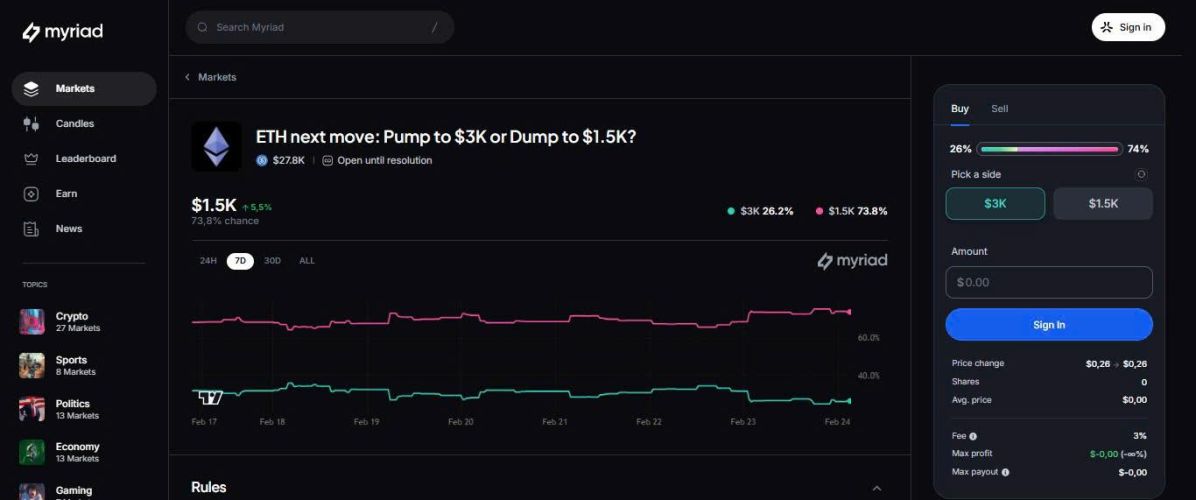The height and width of the screenshot is (500, 1196).
Task: Click the info icon next to Max payout
Action: pos(1005,472)
